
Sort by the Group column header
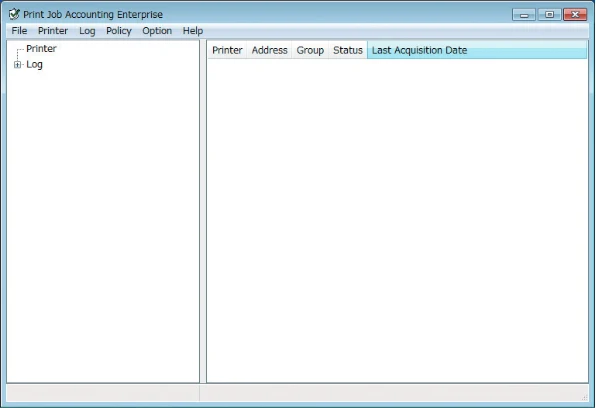310,50
